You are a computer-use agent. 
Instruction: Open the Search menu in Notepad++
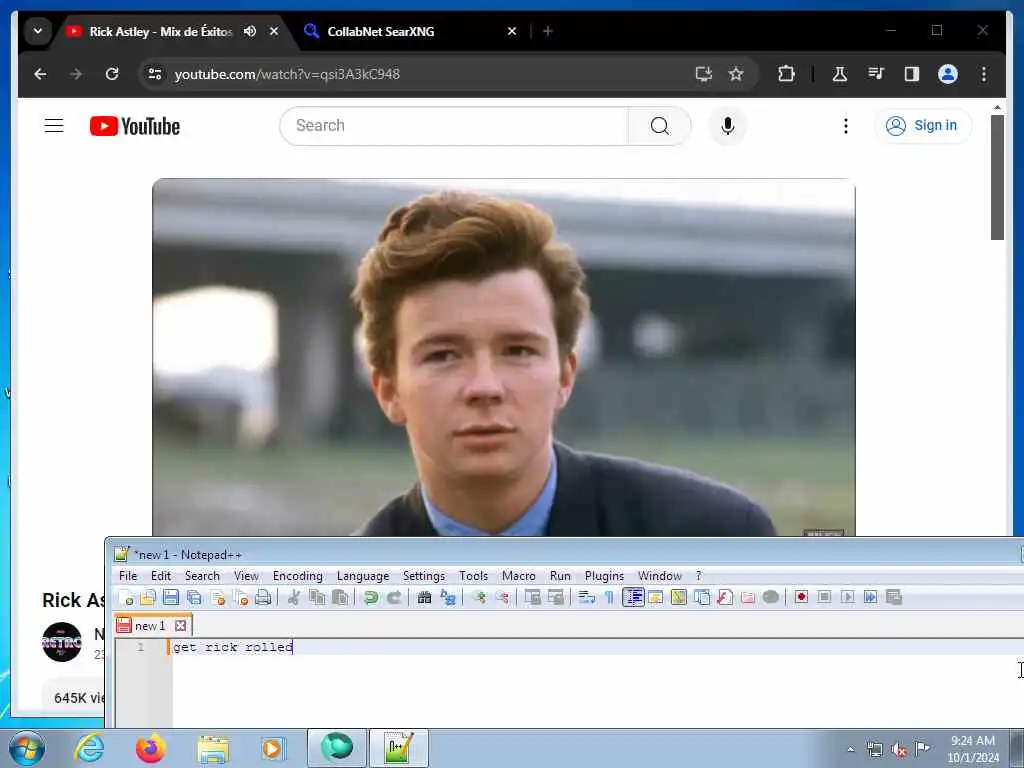click(202, 576)
